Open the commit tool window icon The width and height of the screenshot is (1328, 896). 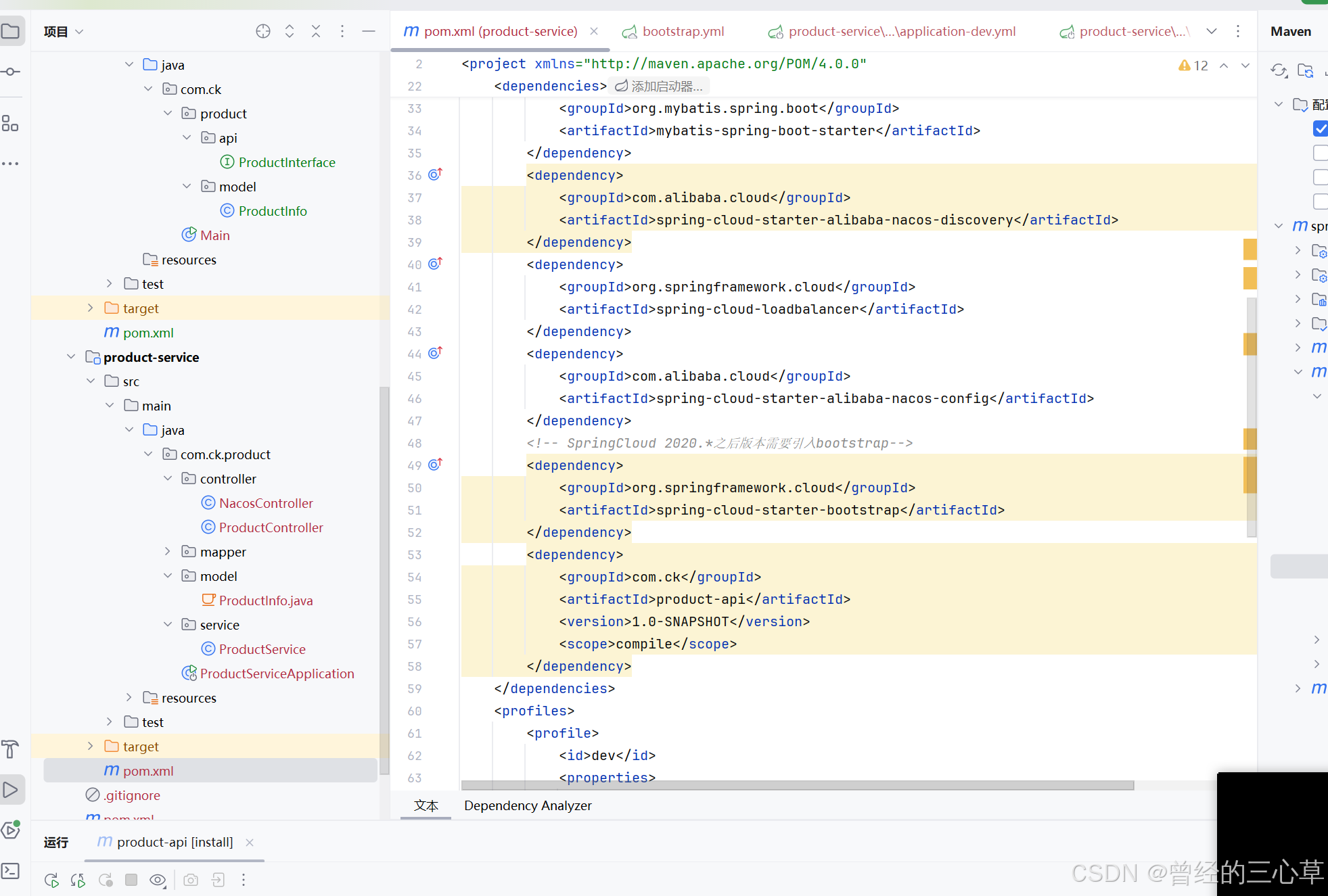pos(11,72)
